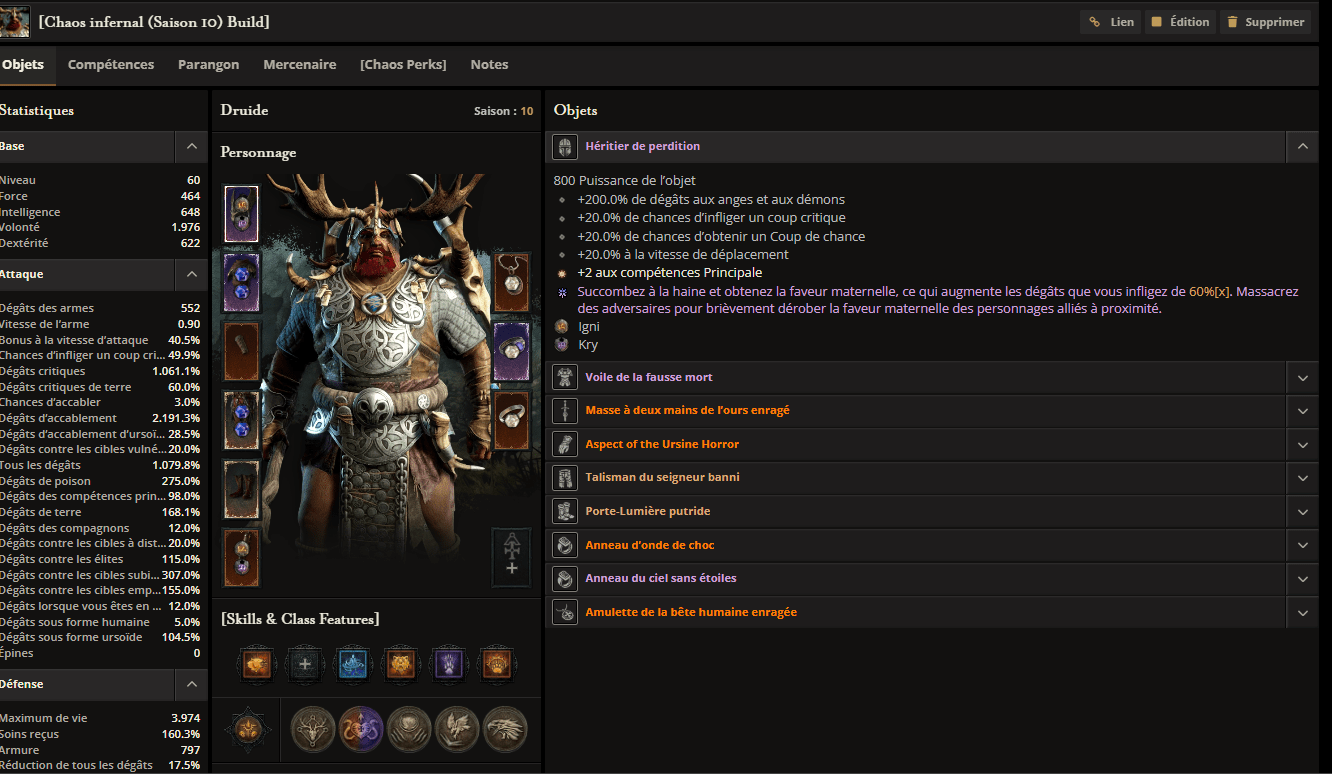Click the Lien button
The height and width of the screenshot is (774, 1332).
click(1110, 22)
